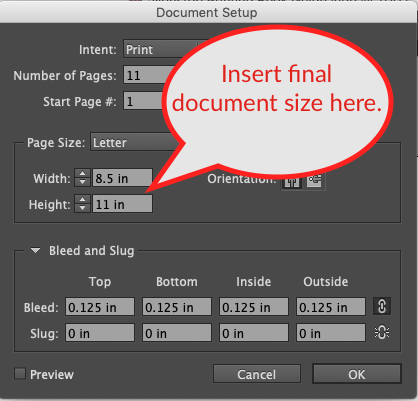Collapse the Bleed and Slug section
418x401 pixels.
click(x=35, y=250)
